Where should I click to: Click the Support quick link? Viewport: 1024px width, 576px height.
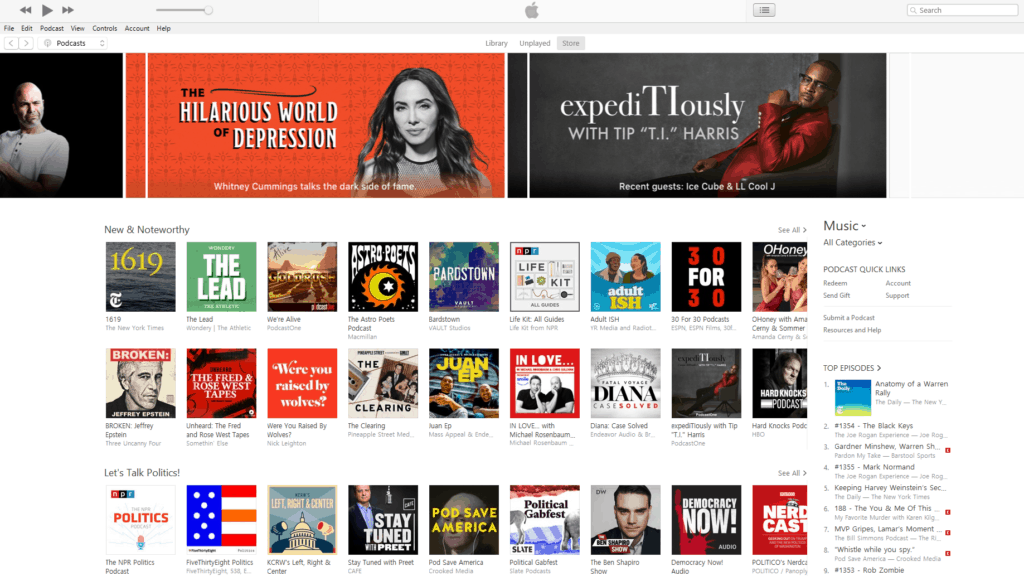point(897,296)
